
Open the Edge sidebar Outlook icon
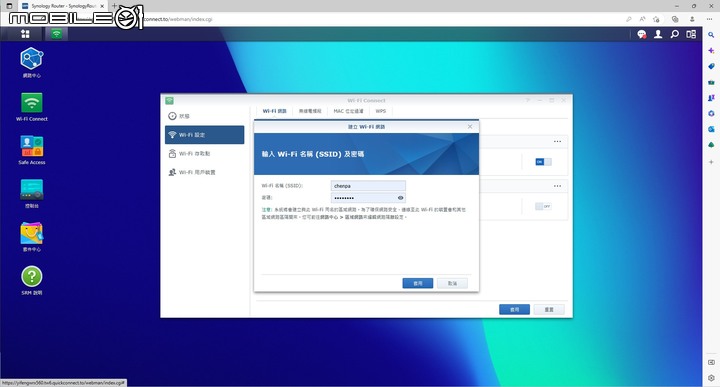711,129
